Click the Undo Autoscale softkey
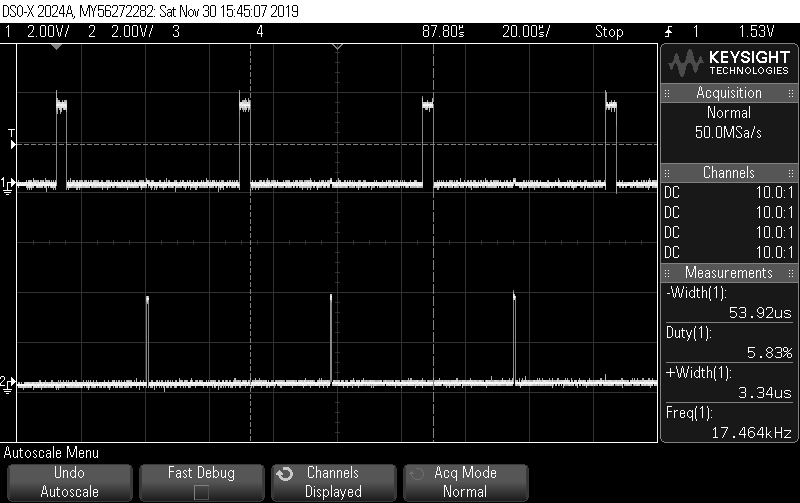The height and width of the screenshot is (503, 800). click(x=69, y=482)
